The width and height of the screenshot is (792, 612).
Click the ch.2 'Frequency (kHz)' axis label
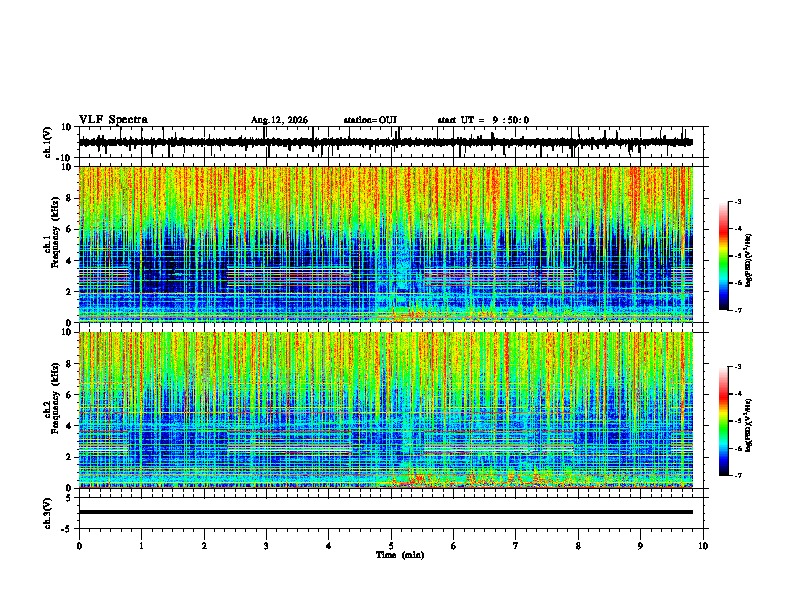56,397
